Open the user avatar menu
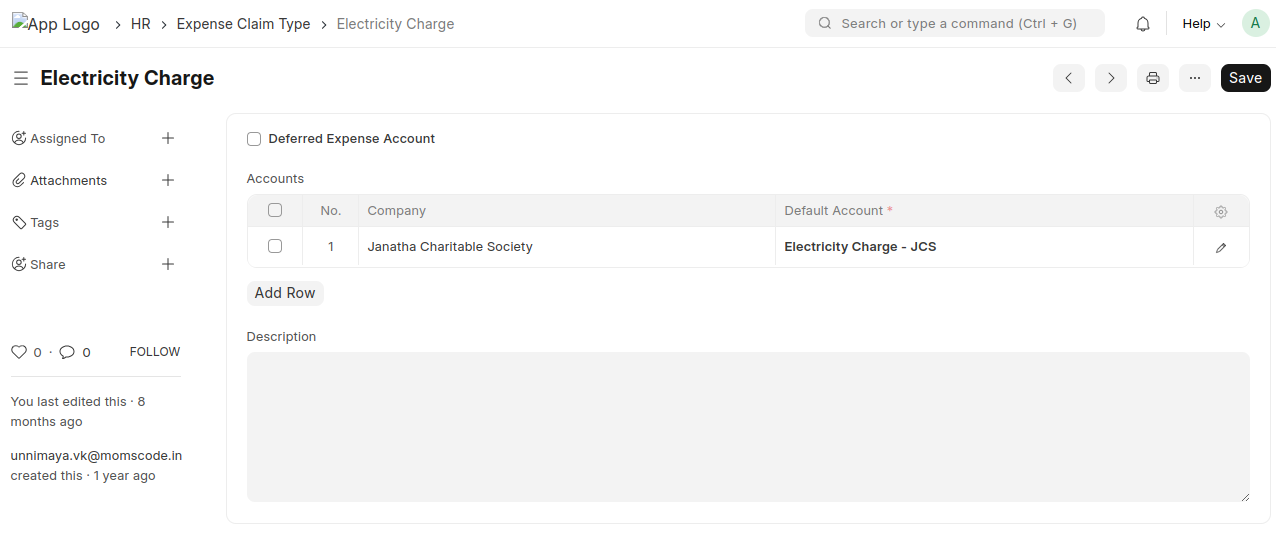Screen dimensions: 1276x534 1255,24
